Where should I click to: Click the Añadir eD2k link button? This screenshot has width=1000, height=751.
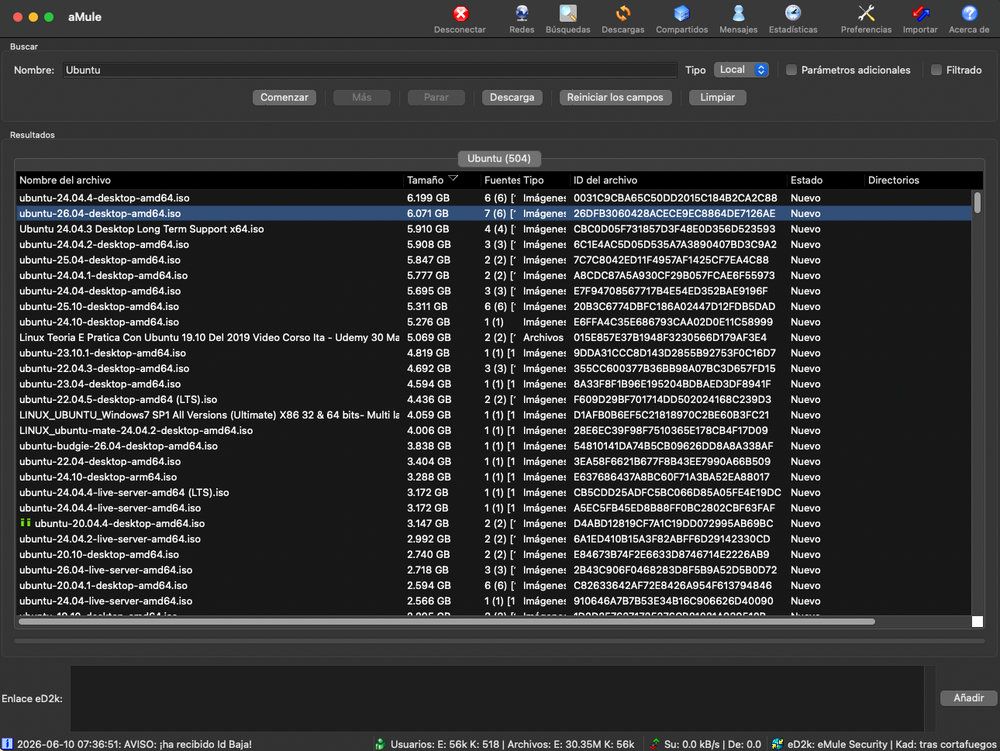click(968, 698)
